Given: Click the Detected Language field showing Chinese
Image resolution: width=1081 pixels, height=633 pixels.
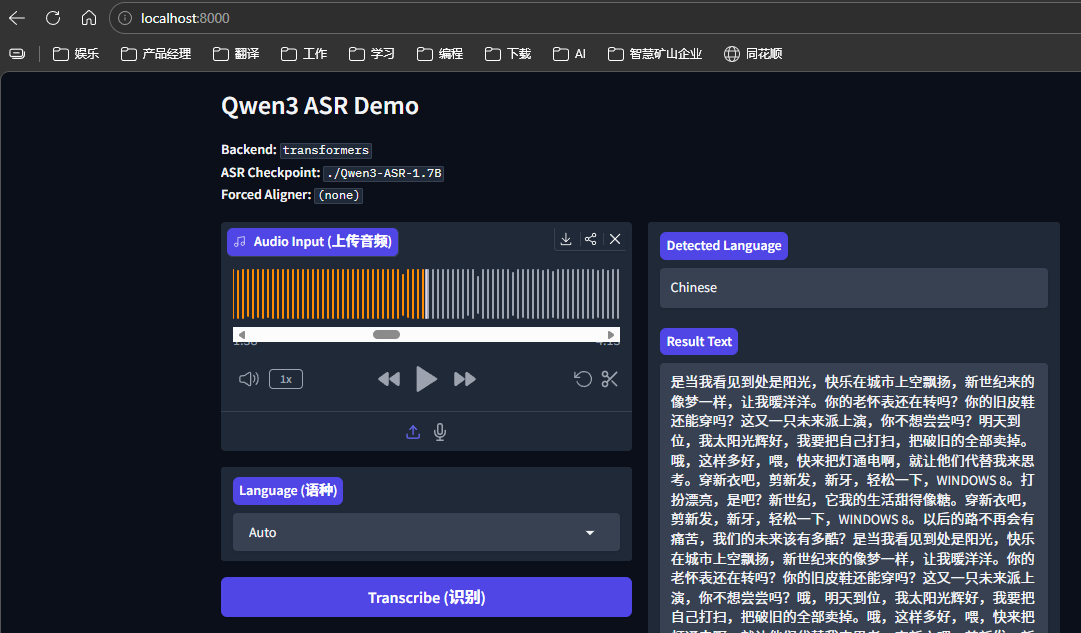Looking at the screenshot, I should pos(853,288).
